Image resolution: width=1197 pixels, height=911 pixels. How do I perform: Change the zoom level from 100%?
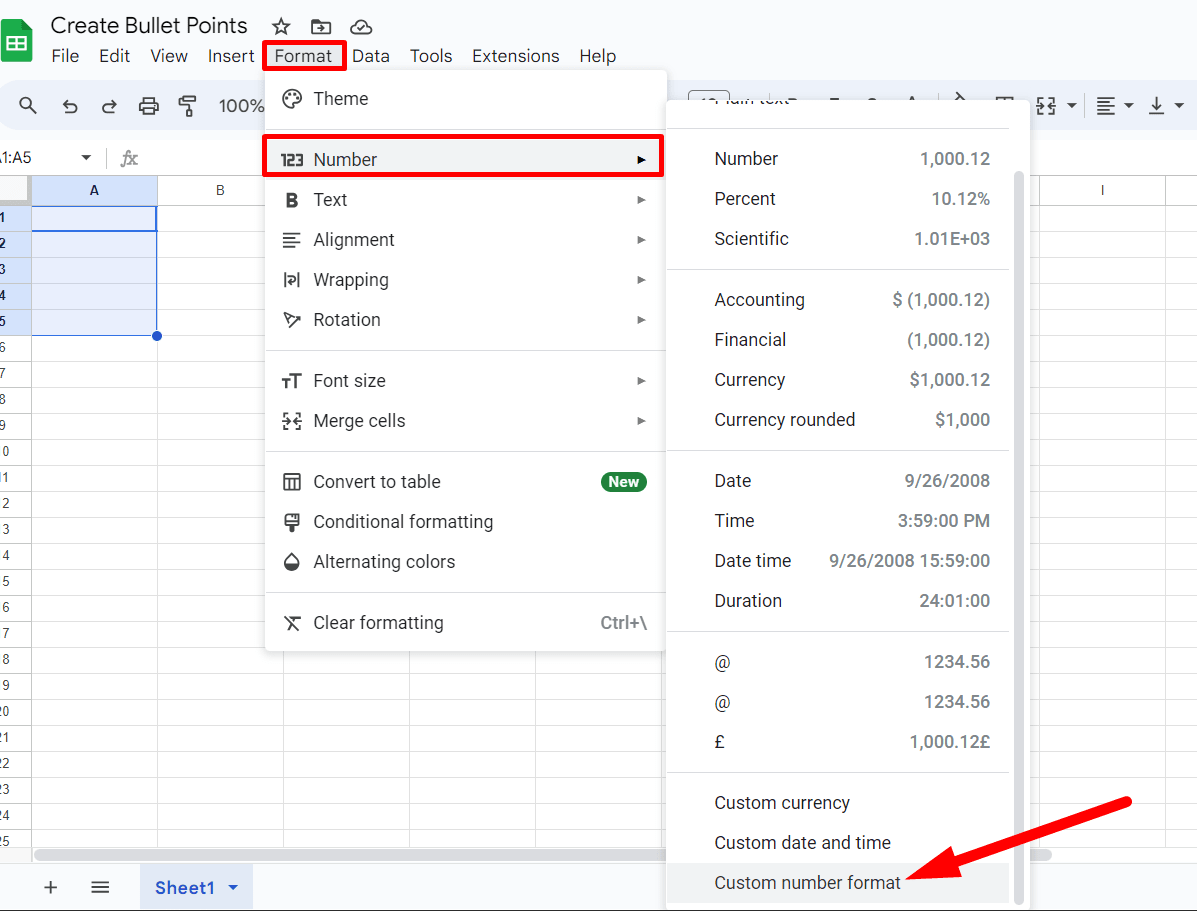point(240,105)
